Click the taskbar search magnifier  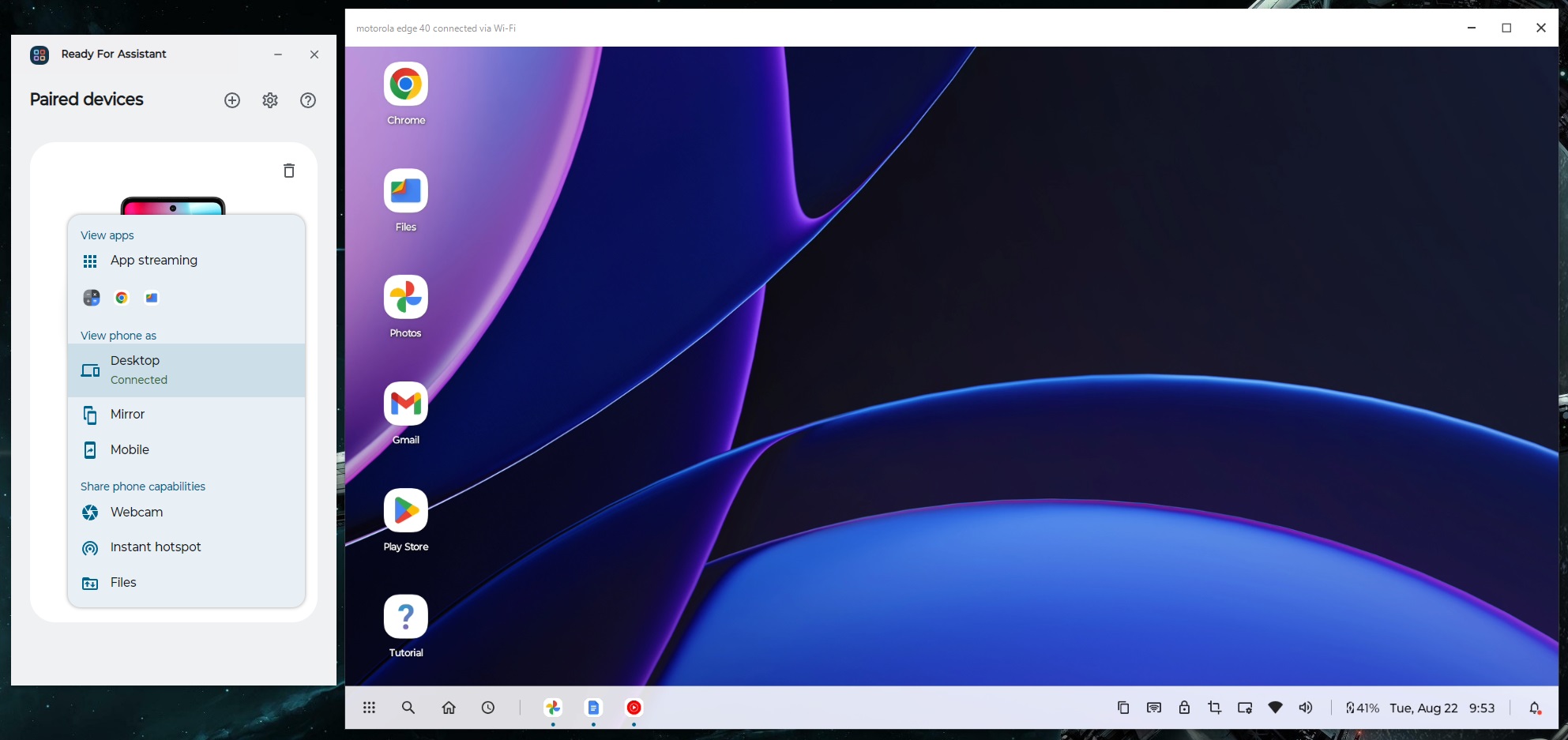click(408, 708)
